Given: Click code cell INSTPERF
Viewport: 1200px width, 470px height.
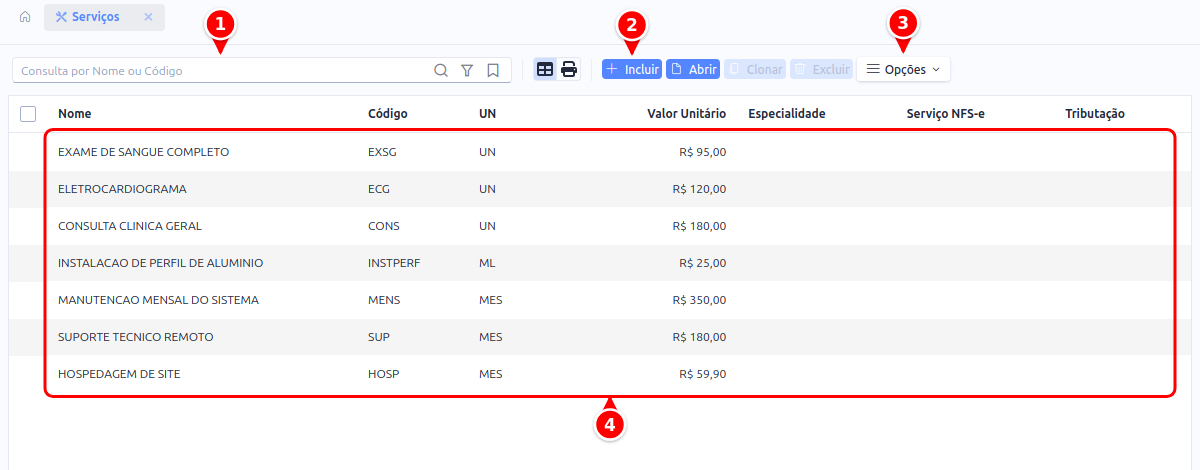Looking at the screenshot, I should [394, 263].
